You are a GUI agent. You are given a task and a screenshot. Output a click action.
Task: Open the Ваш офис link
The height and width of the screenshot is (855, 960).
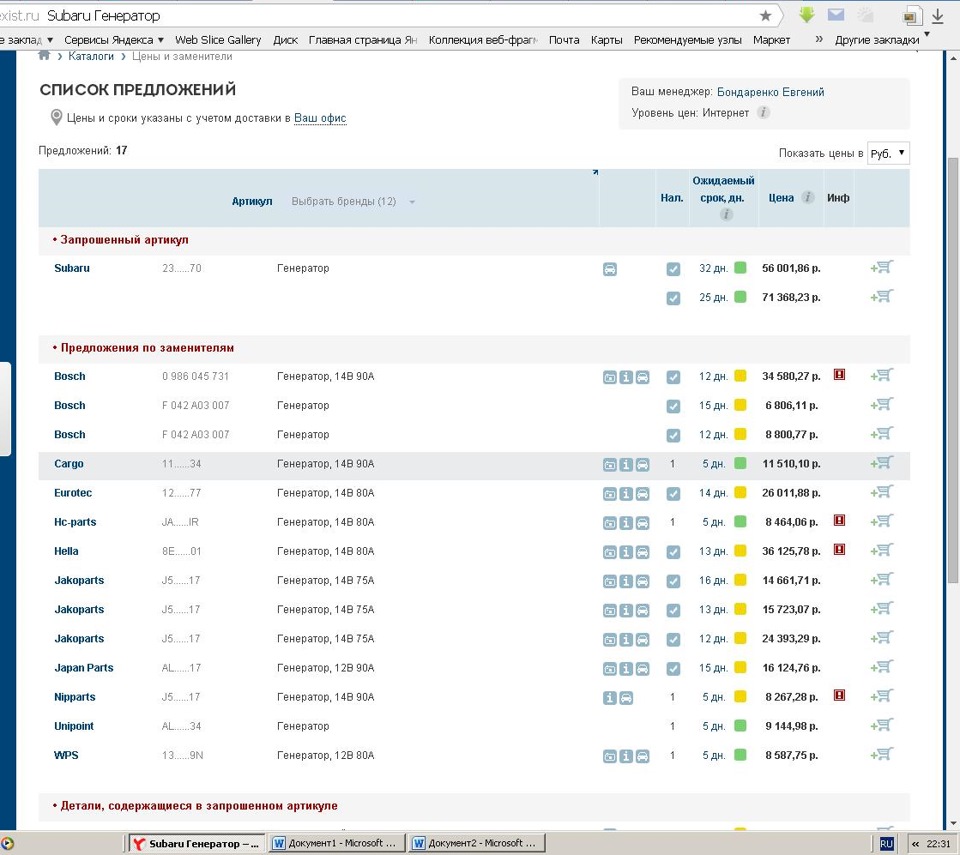(x=320, y=118)
